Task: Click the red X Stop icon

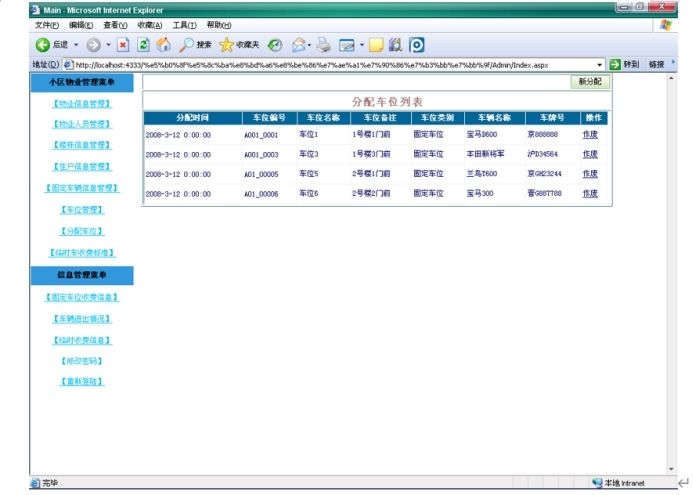Action: coord(123,45)
